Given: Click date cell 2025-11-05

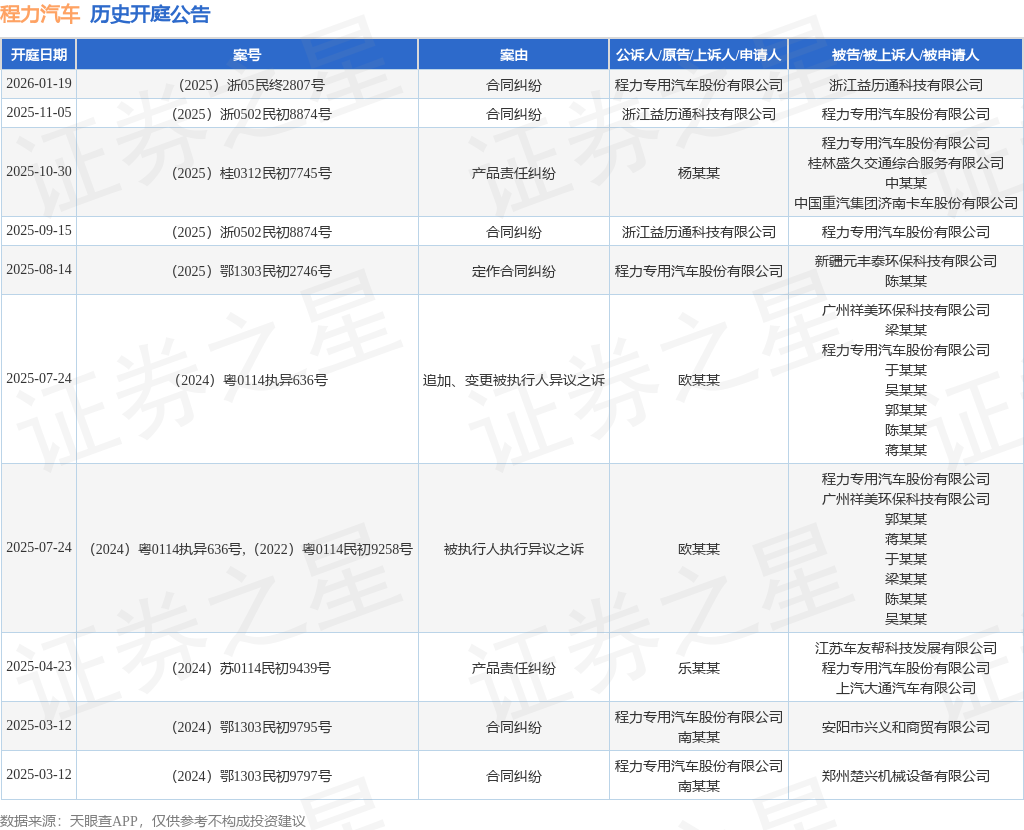Looking at the screenshot, I should [39, 112].
